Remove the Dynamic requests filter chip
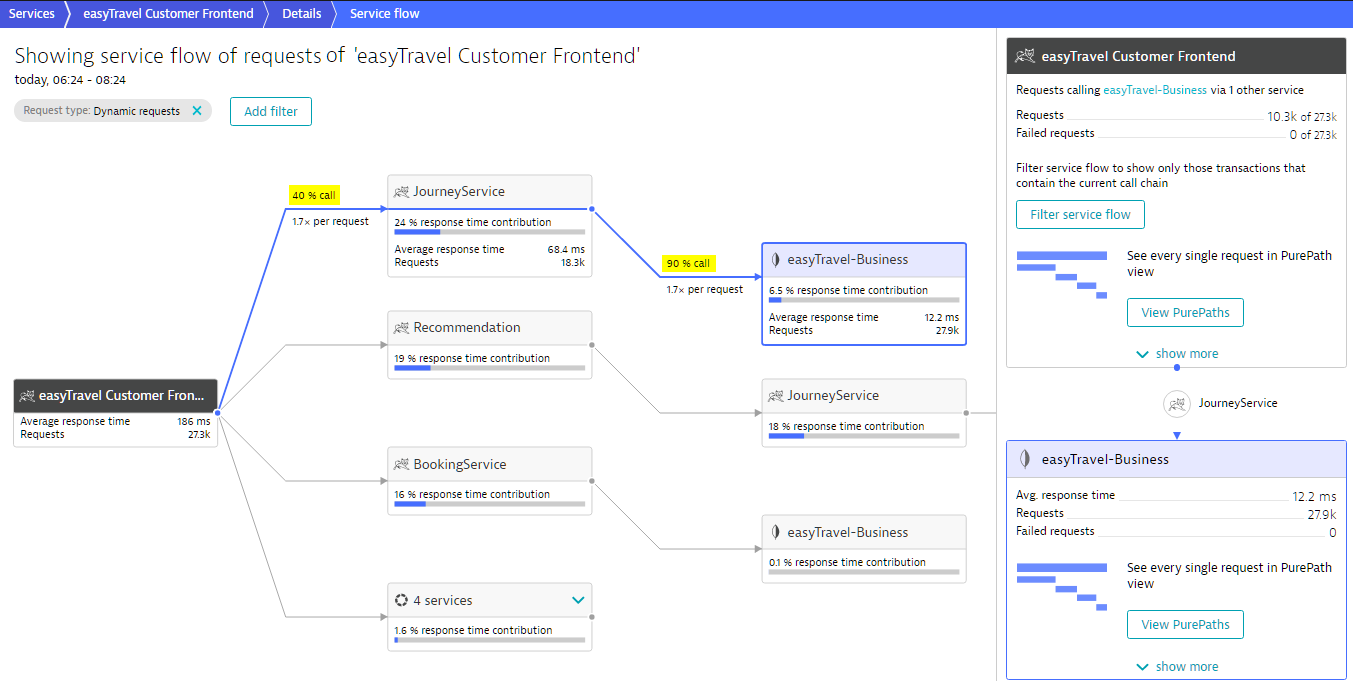The image size is (1353, 681). point(197,111)
